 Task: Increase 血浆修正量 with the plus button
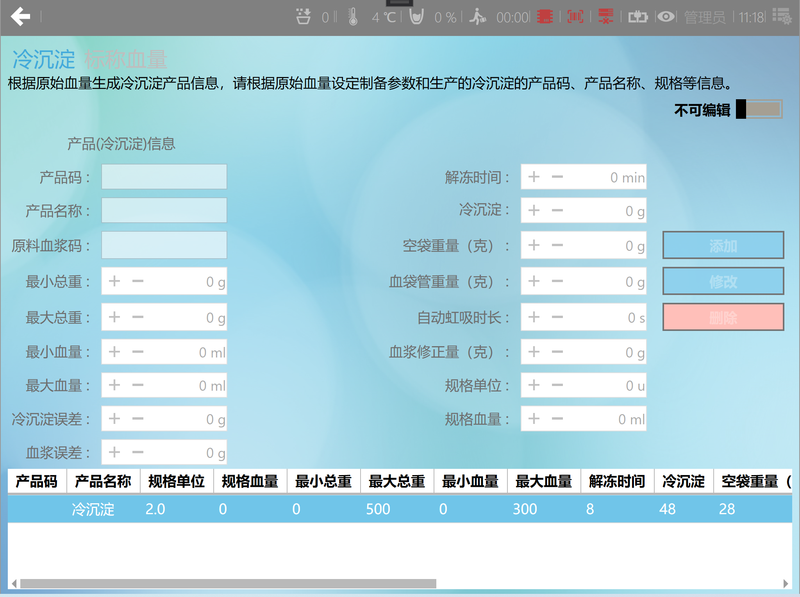[534, 352]
